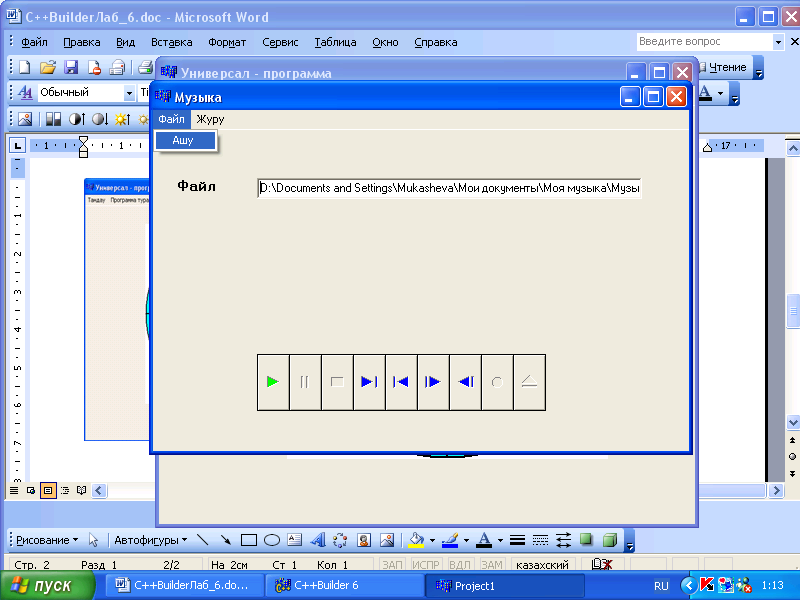800x600 pixels.
Task: Click the Less Contrast icon
Action: coord(100,119)
